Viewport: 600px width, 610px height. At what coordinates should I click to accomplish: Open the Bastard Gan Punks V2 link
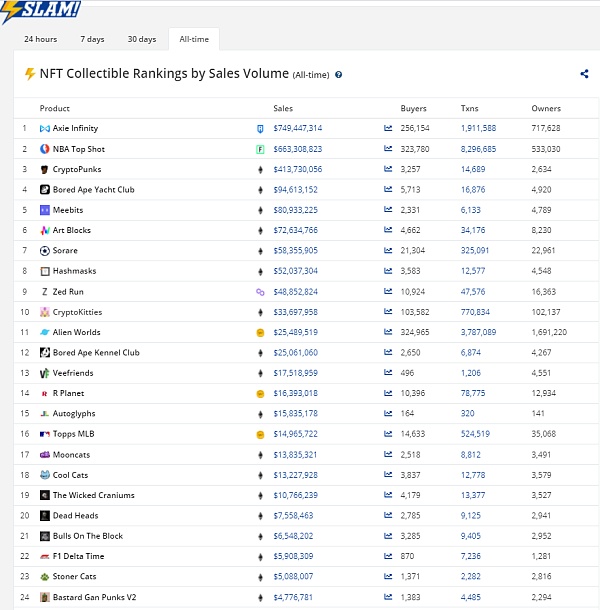[95, 597]
